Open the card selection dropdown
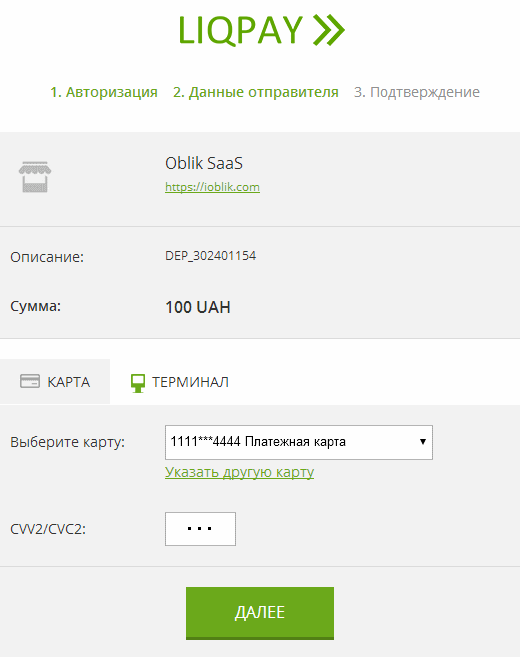The height and width of the screenshot is (657, 520). [299, 442]
